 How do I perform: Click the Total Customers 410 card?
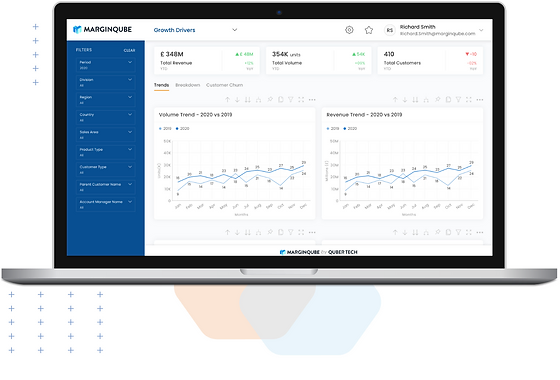coord(430,60)
